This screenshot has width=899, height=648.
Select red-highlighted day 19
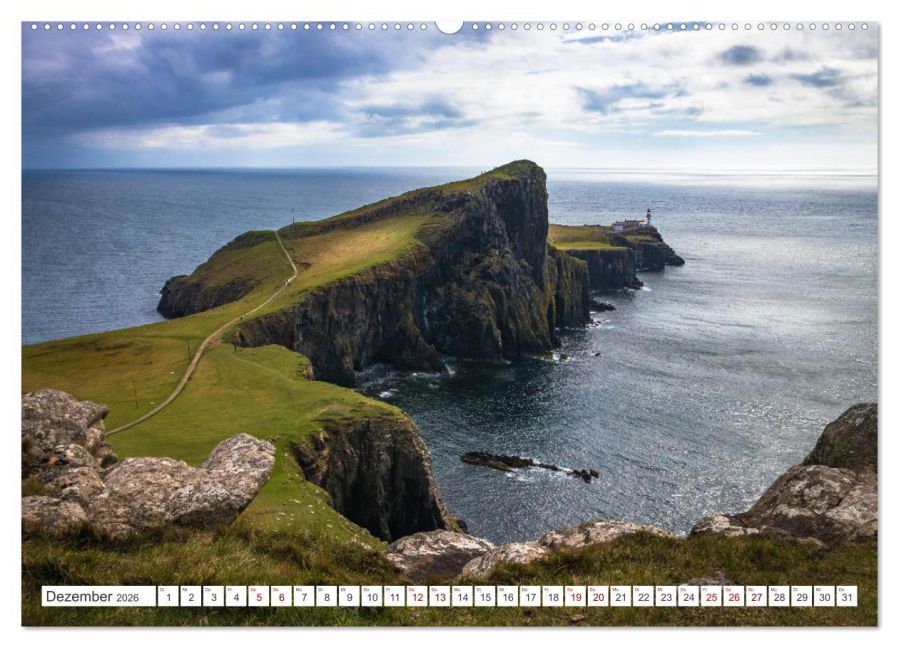tap(576, 596)
